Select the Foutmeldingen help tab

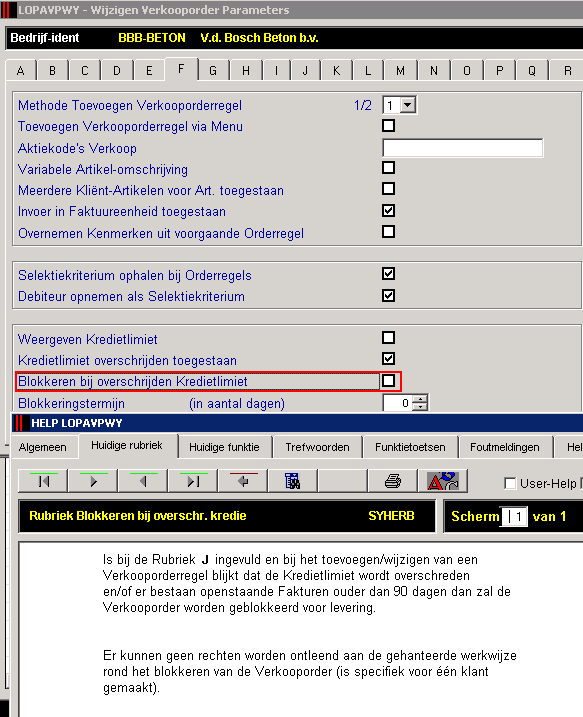[x=505, y=447]
